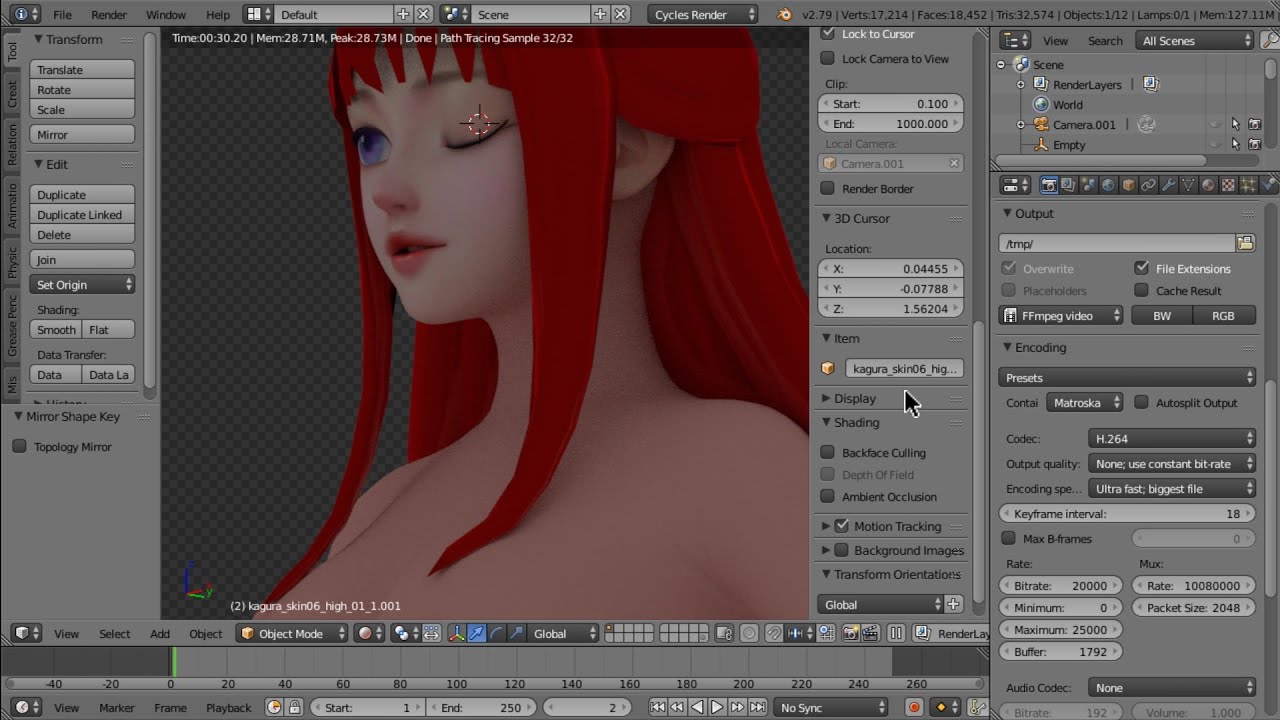Enable the Render Border checkbox
Image resolution: width=1280 pixels, height=720 pixels.
[827, 188]
